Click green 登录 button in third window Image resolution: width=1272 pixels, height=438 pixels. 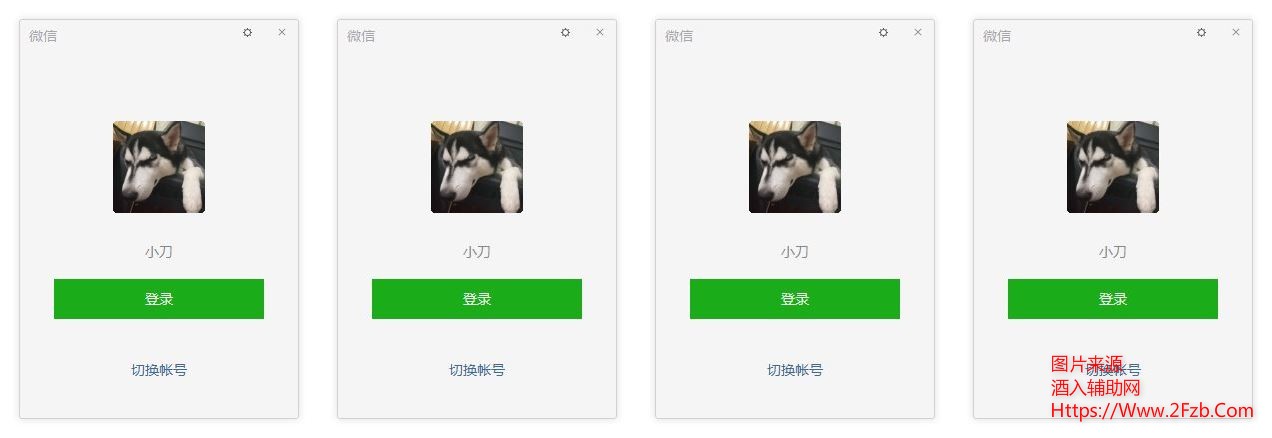(x=795, y=299)
